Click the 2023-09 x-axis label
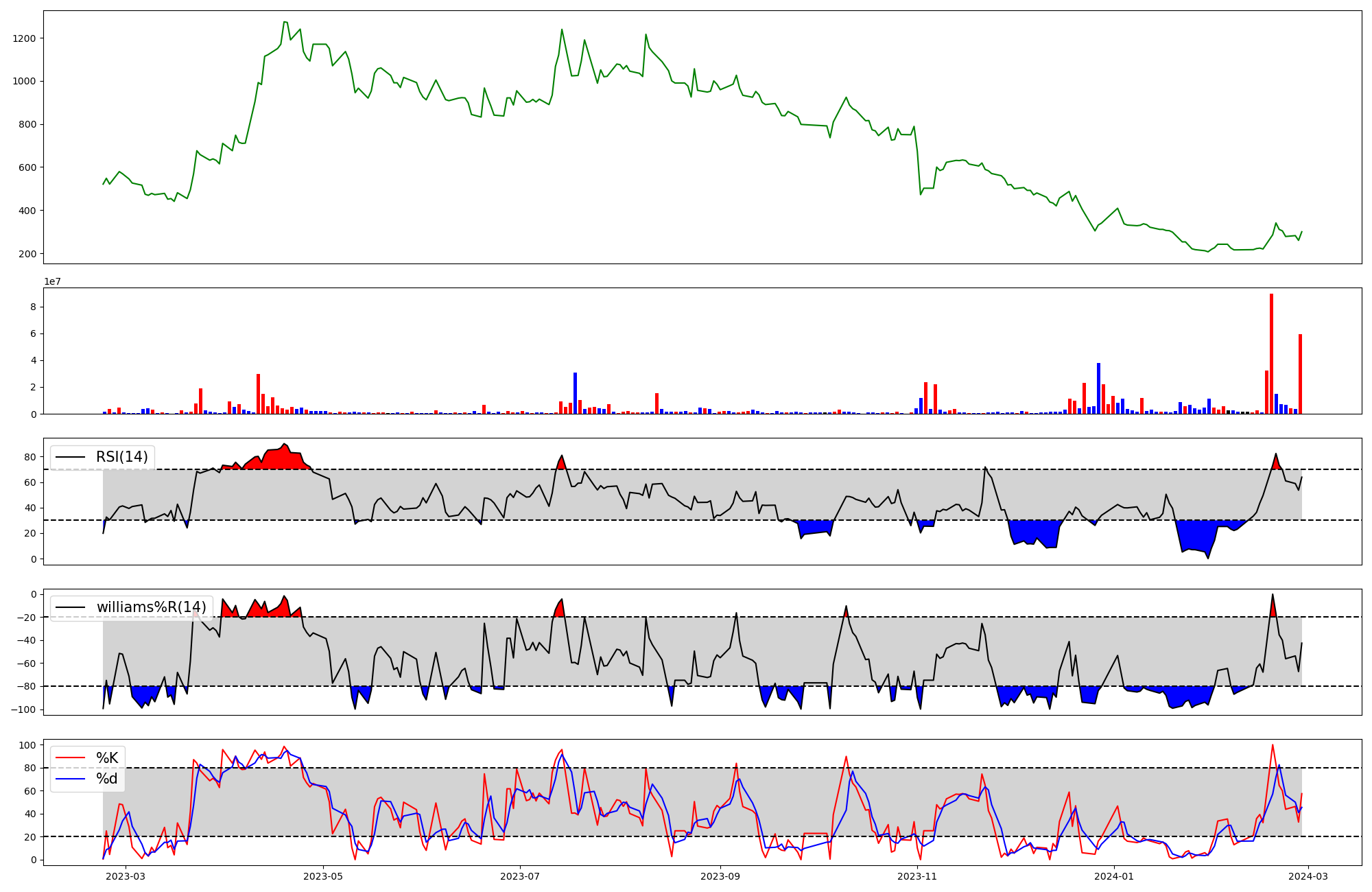 coord(720,876)
